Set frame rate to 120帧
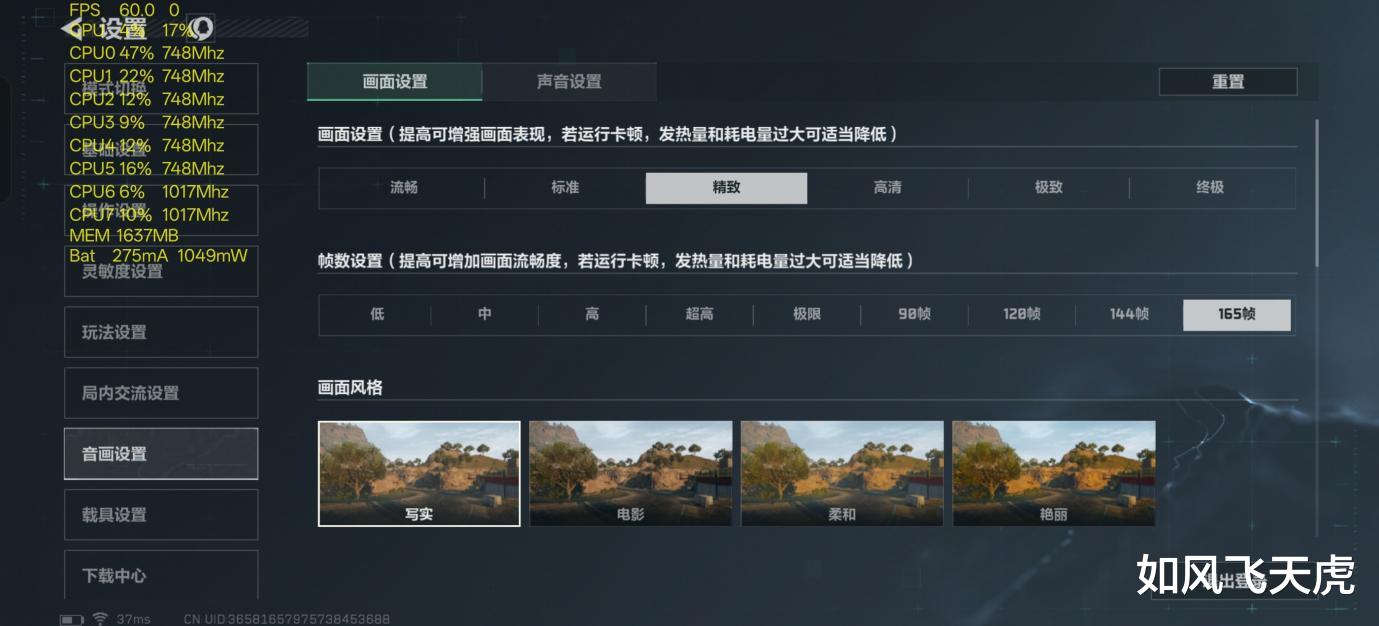This screenshot has width=1379, height=626. click(x=1021, y=314)
